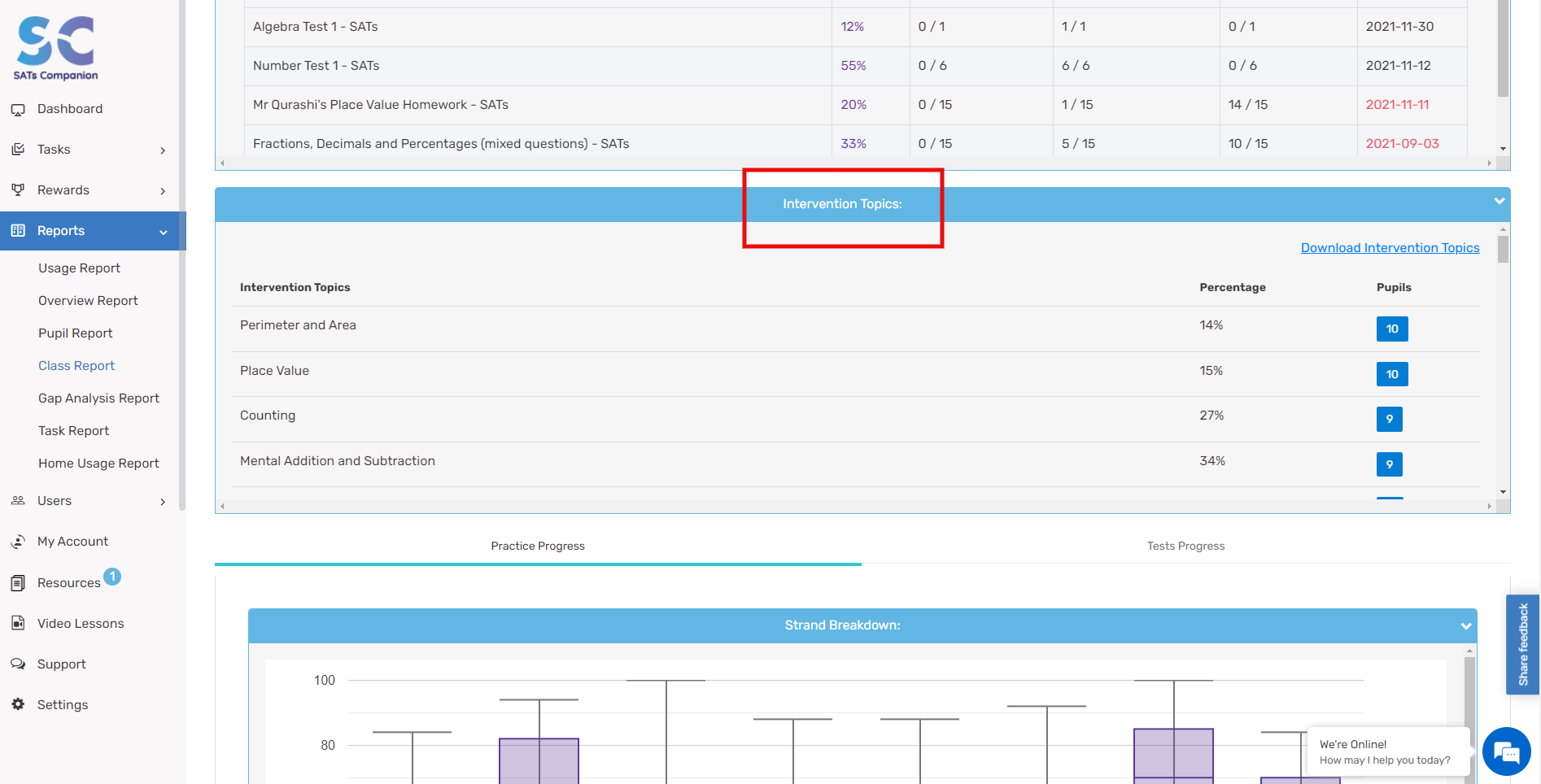This screenshot has width=1541, height=784.
Task: Open the Usage Report page
Action: tap(79, 268)
